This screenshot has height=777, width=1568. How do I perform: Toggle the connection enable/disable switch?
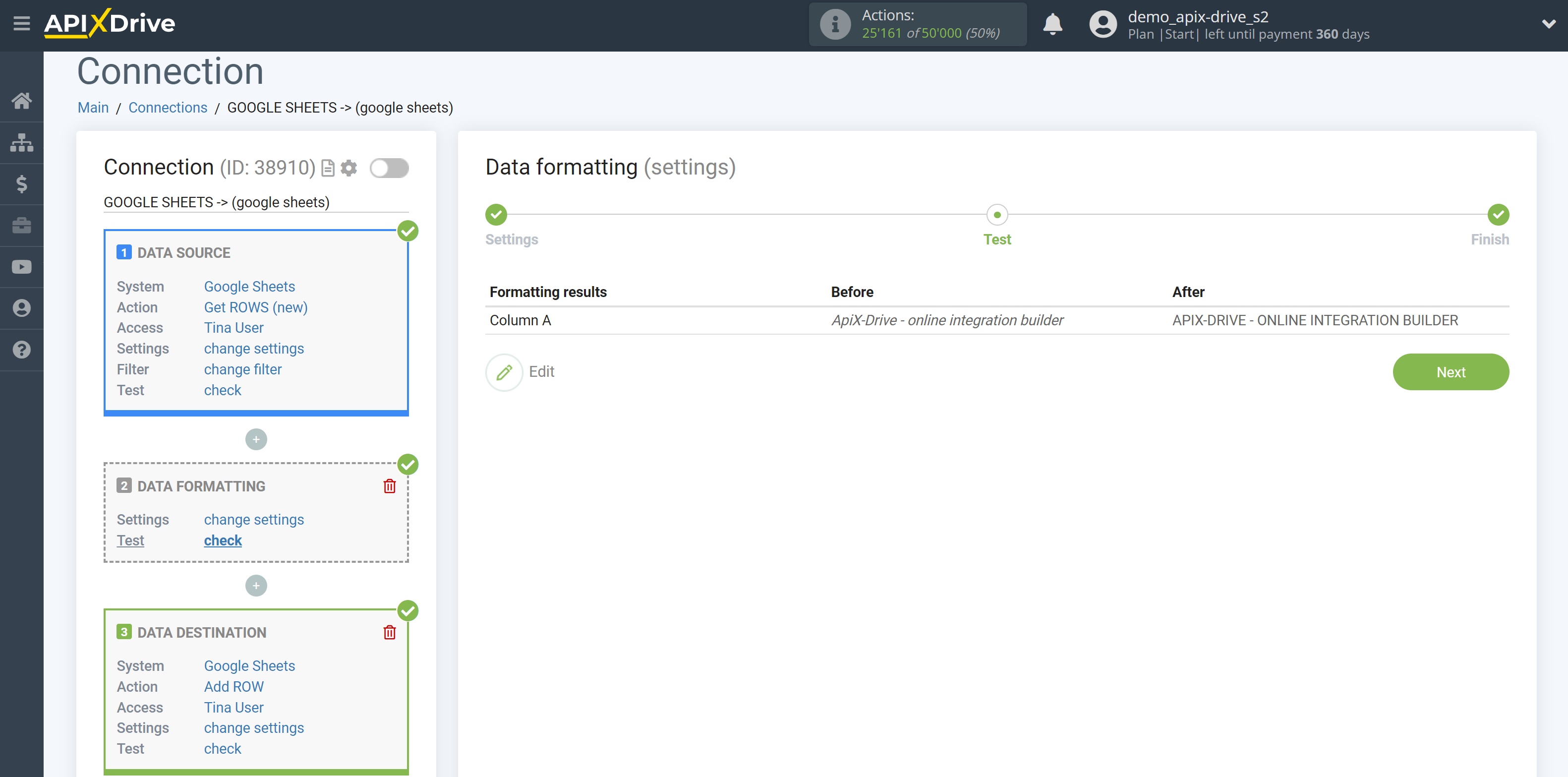coord(389,168)
